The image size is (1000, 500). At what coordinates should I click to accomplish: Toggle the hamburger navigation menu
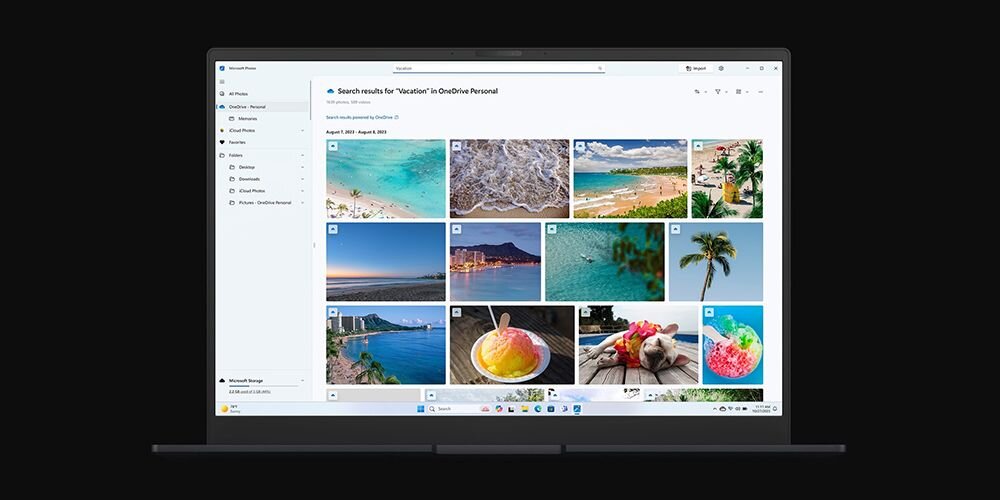[222, 81]
